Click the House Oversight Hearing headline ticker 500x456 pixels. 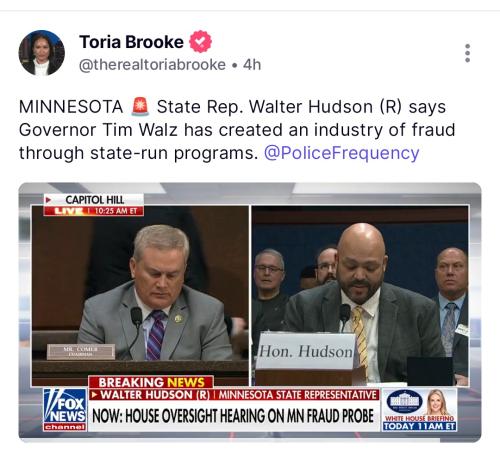pyautogui.click(x=234, y=416)
